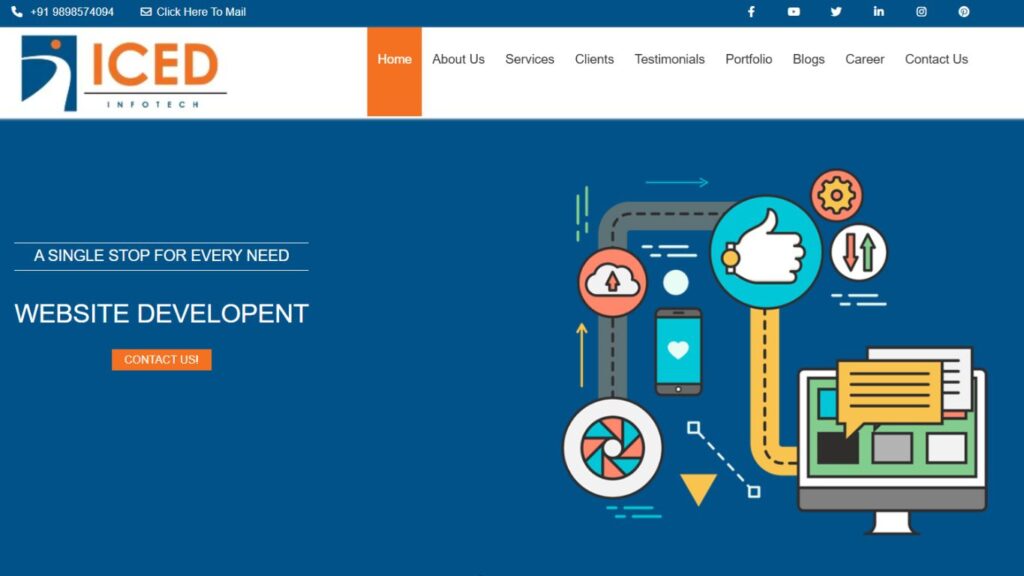Go to the Services menu item
This screenshot has width=1024, height=576.
[x=529, y=60]
